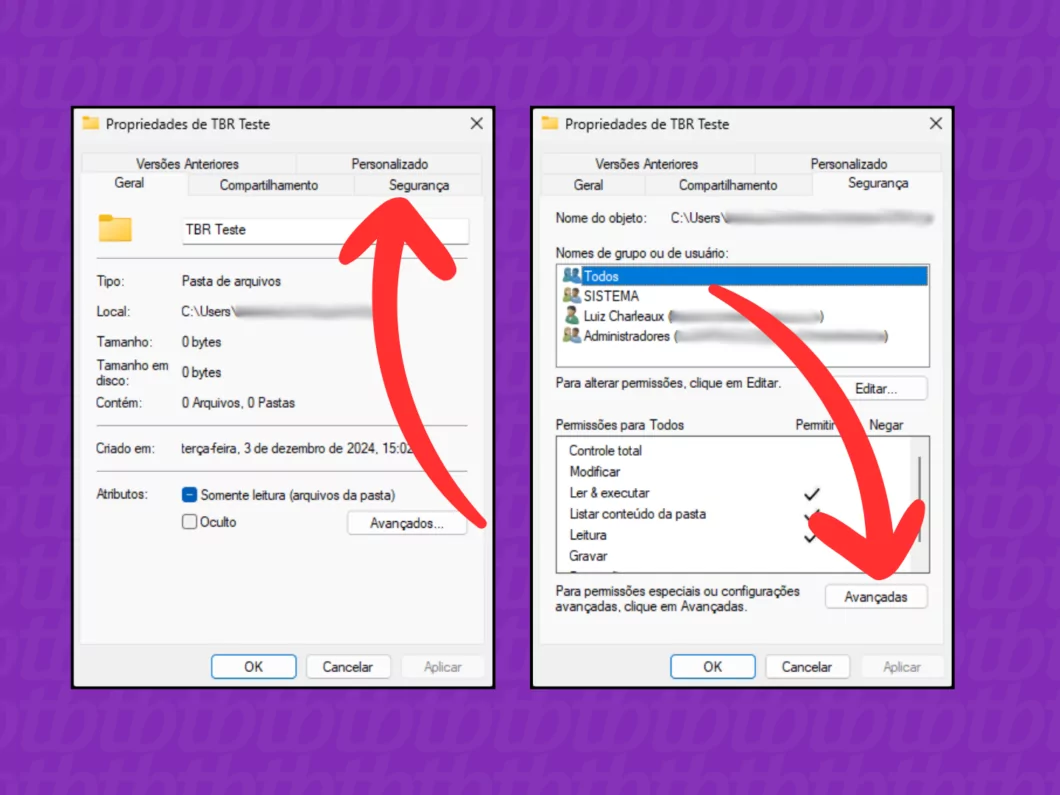Click the Leitura permission row
Screen dimensions: 1060x795
[733, 535]
